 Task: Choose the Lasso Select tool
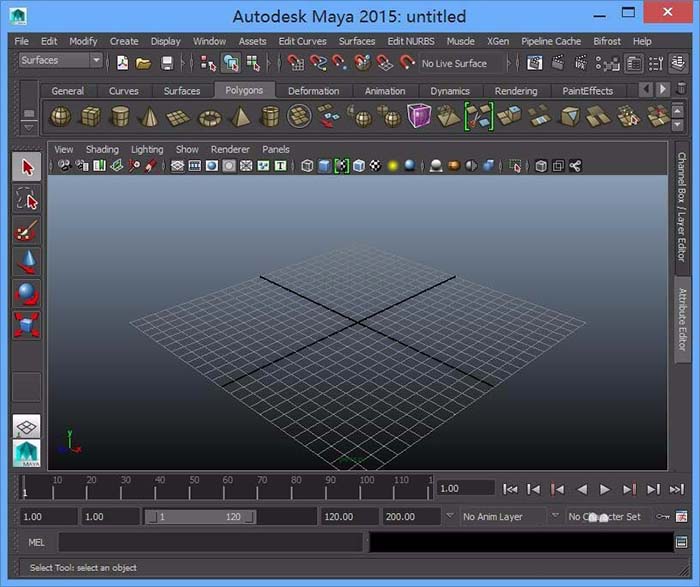[x=27, y=200]
